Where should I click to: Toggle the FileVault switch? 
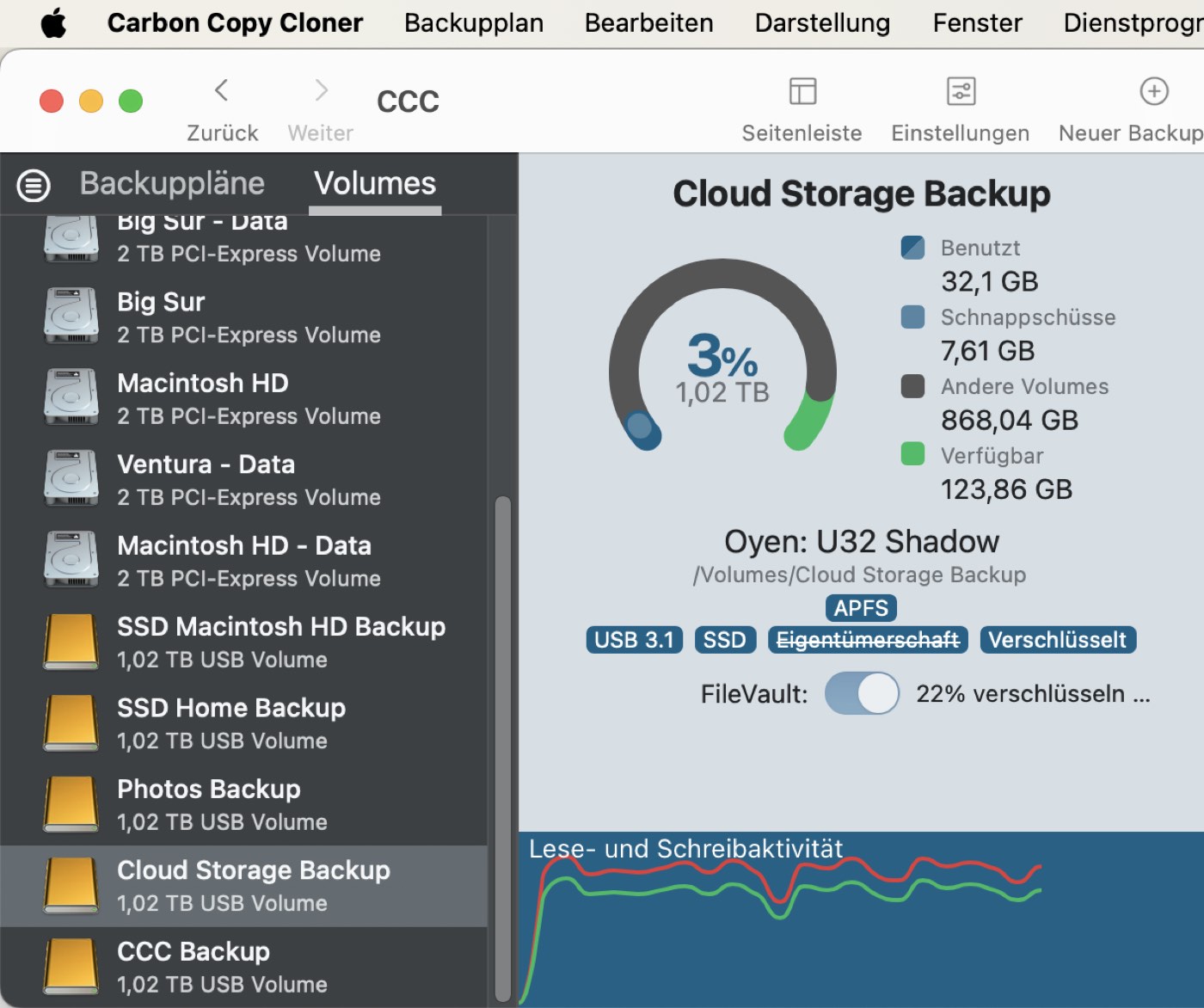click(x=862, y=693)
